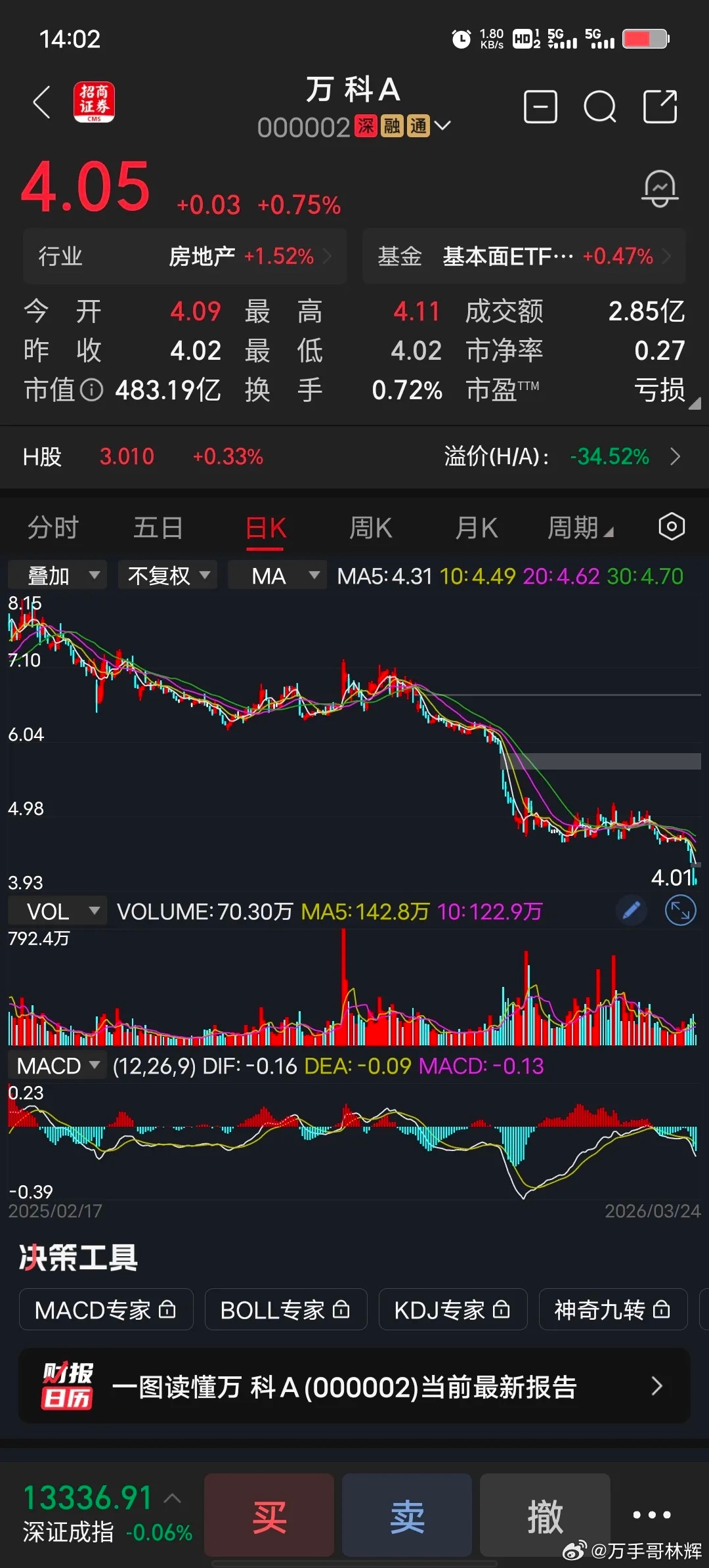The height and width of the screenshot is (1568, 709).
Task: Remove stock from watchlist via minus-box icon
Action: pyautogui.click(x=541, y=107)
